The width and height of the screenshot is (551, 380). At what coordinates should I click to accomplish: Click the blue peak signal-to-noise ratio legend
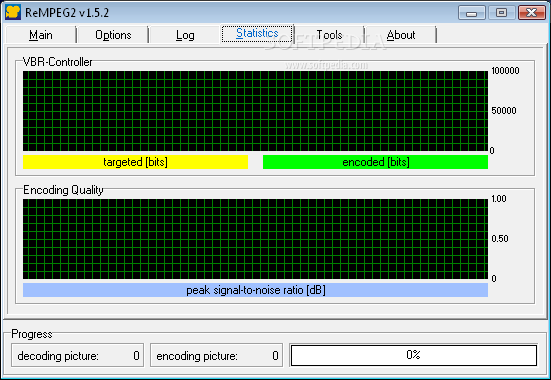tap(255, 290)
